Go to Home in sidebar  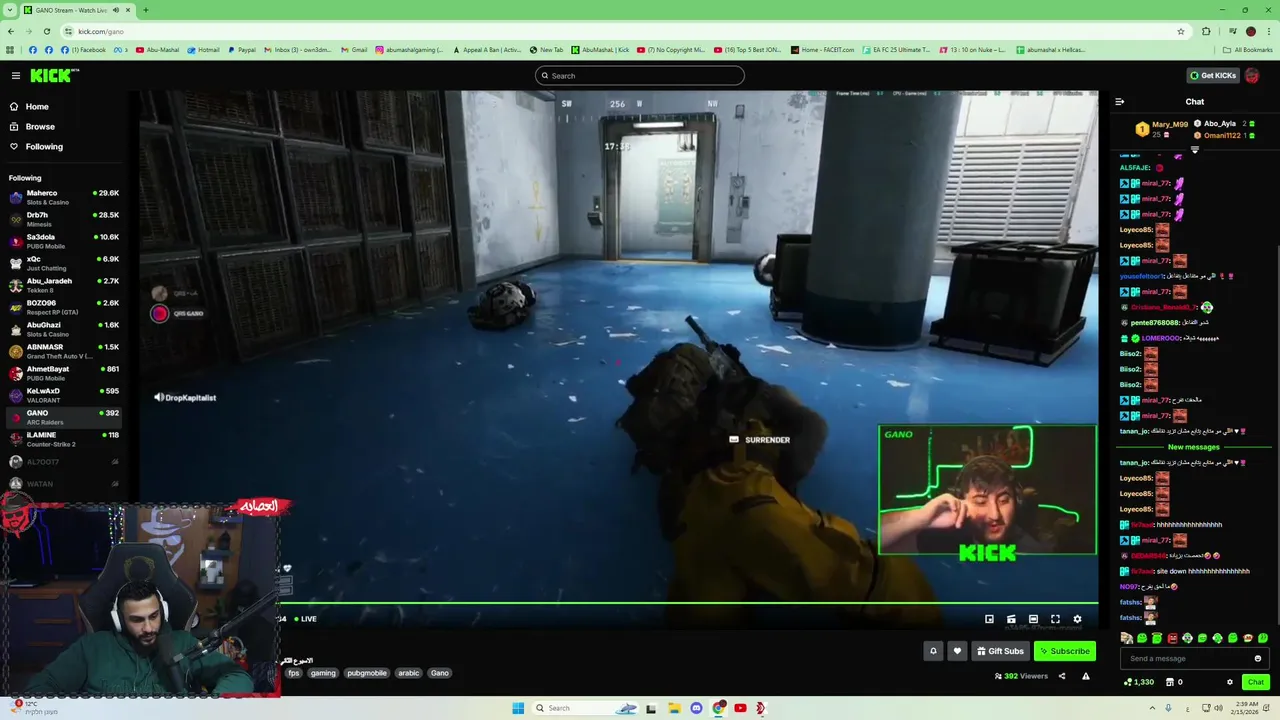[37, 107]
